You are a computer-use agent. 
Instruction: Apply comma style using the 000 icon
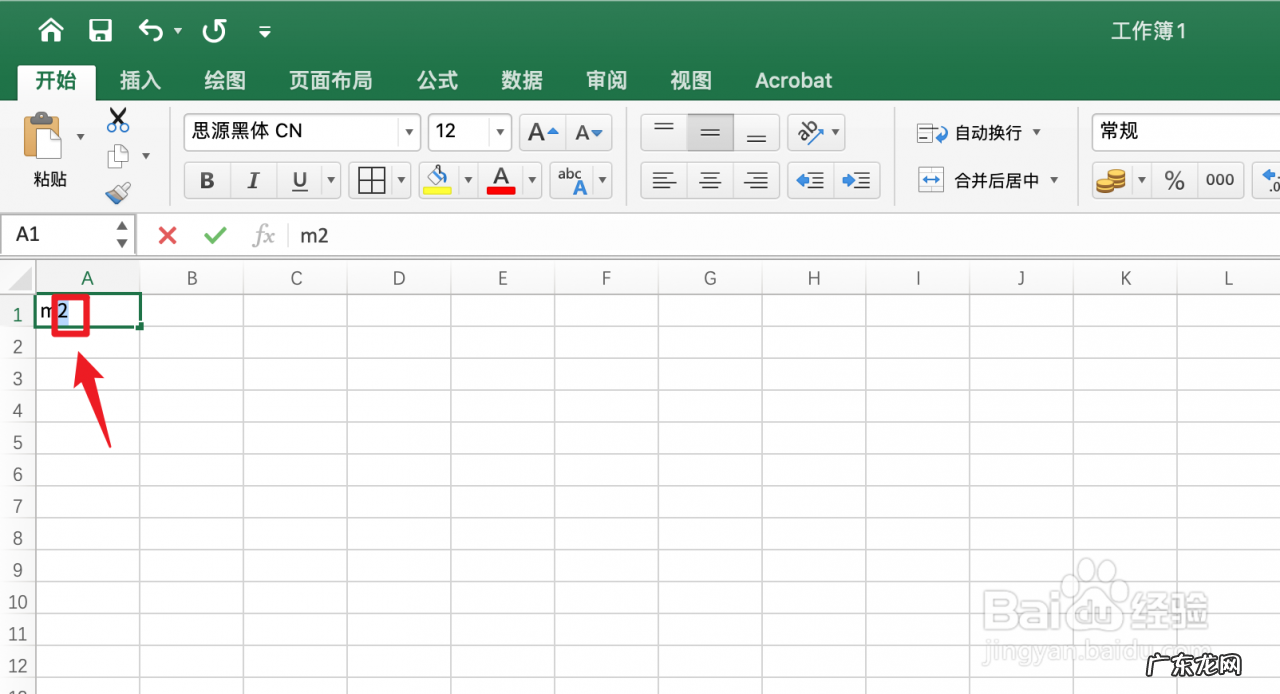point(1220,180)
